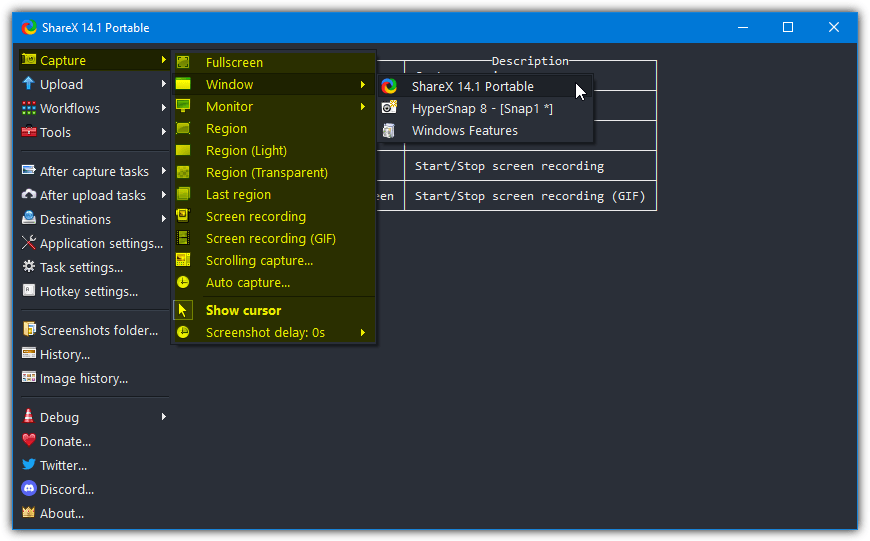Expand the Tools menu arrow
The height and width of the screenshot is (541, 870).
[x=164, y=132]
